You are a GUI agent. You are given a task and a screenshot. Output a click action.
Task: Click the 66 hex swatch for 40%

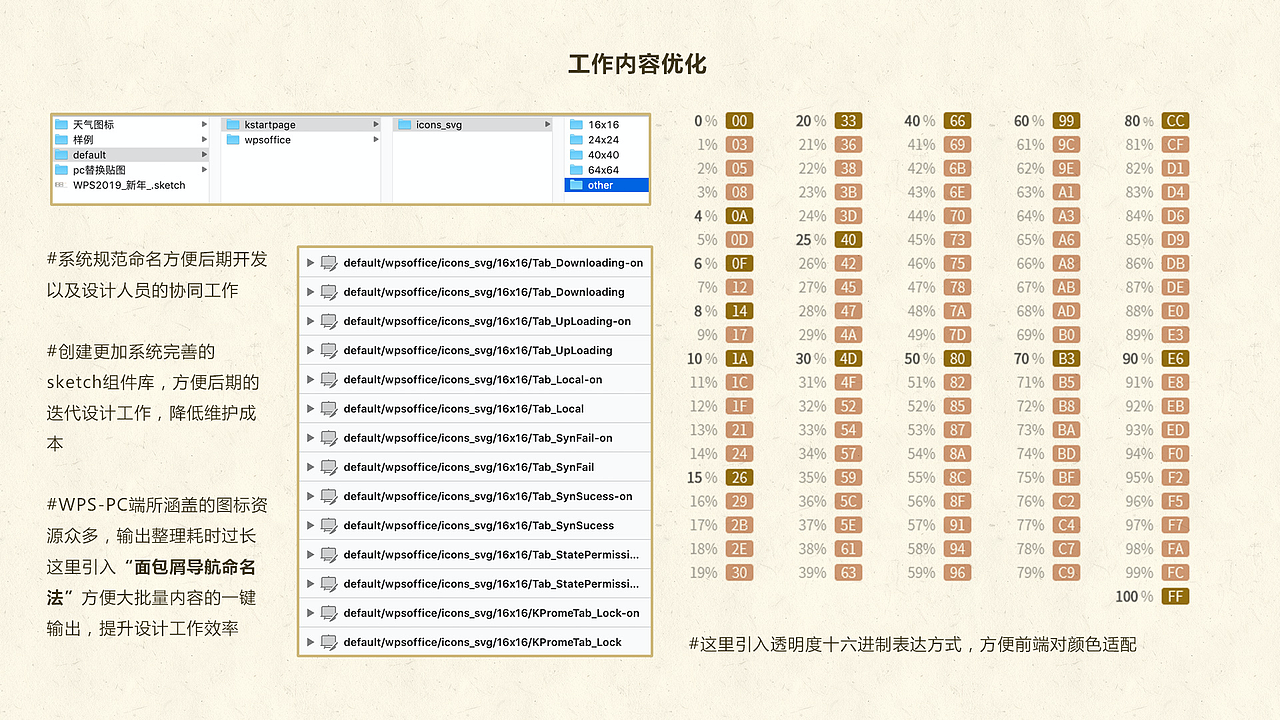click(957, 121)
